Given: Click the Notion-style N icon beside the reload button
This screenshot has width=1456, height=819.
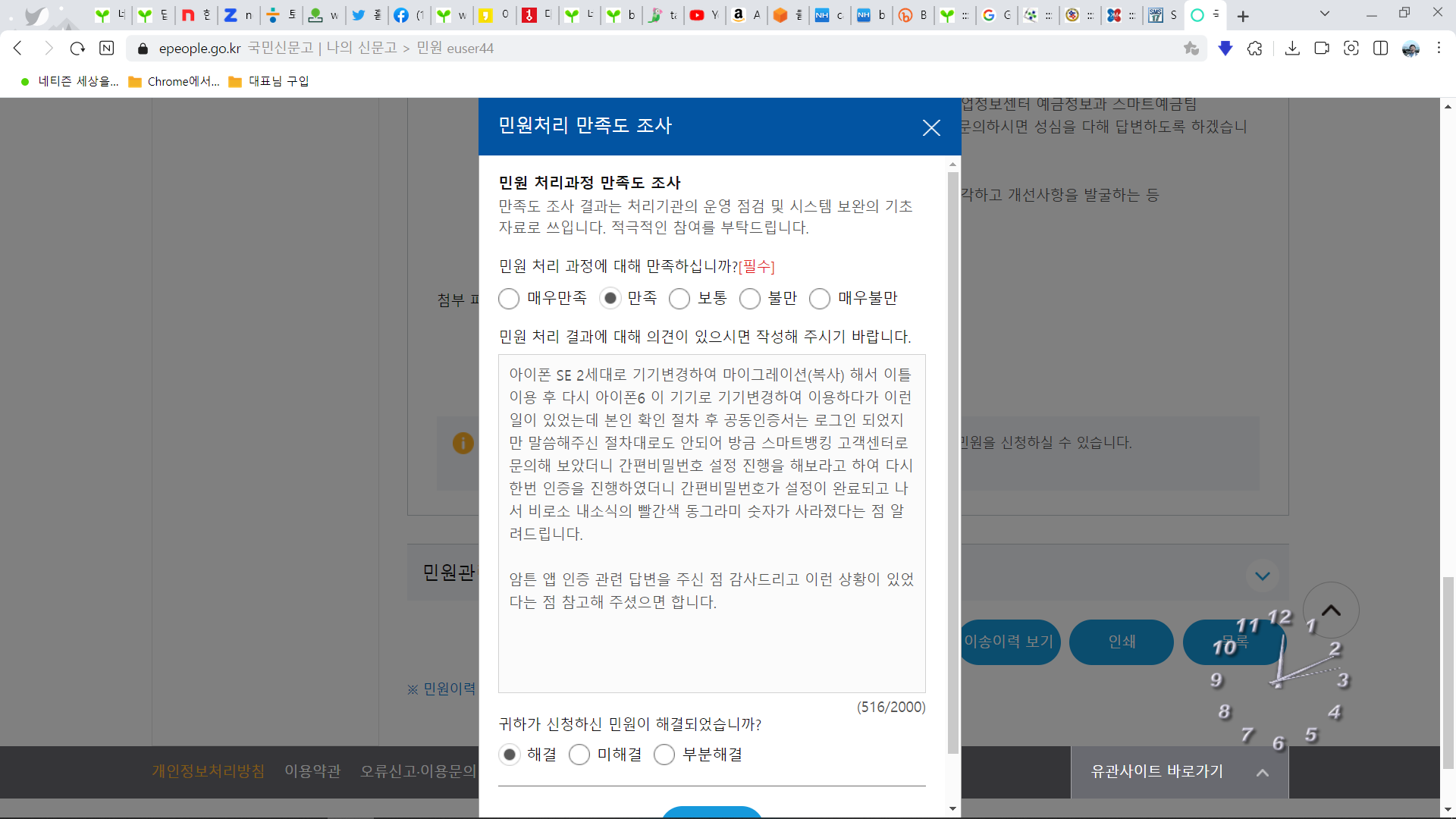Looking at the screenshot, I should (107, 49).
